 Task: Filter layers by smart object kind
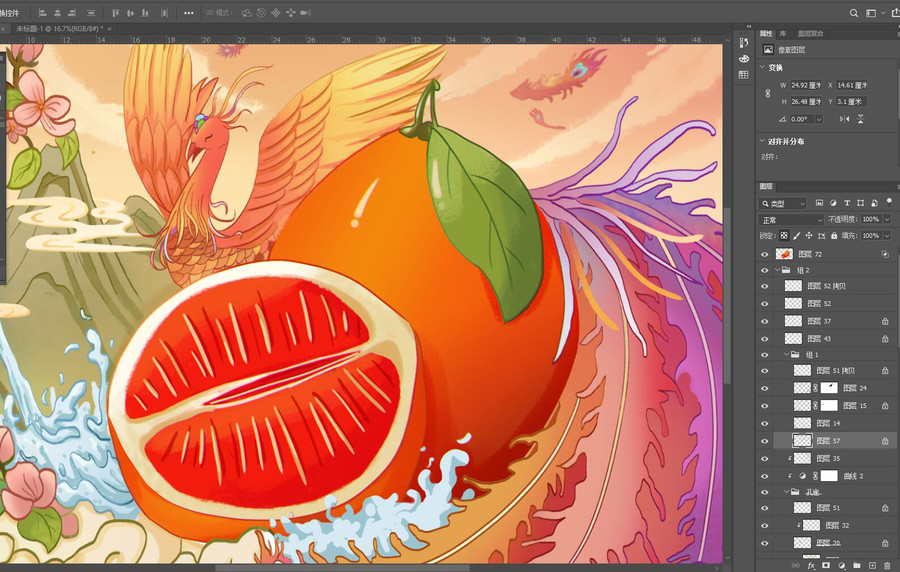point(874,203)
